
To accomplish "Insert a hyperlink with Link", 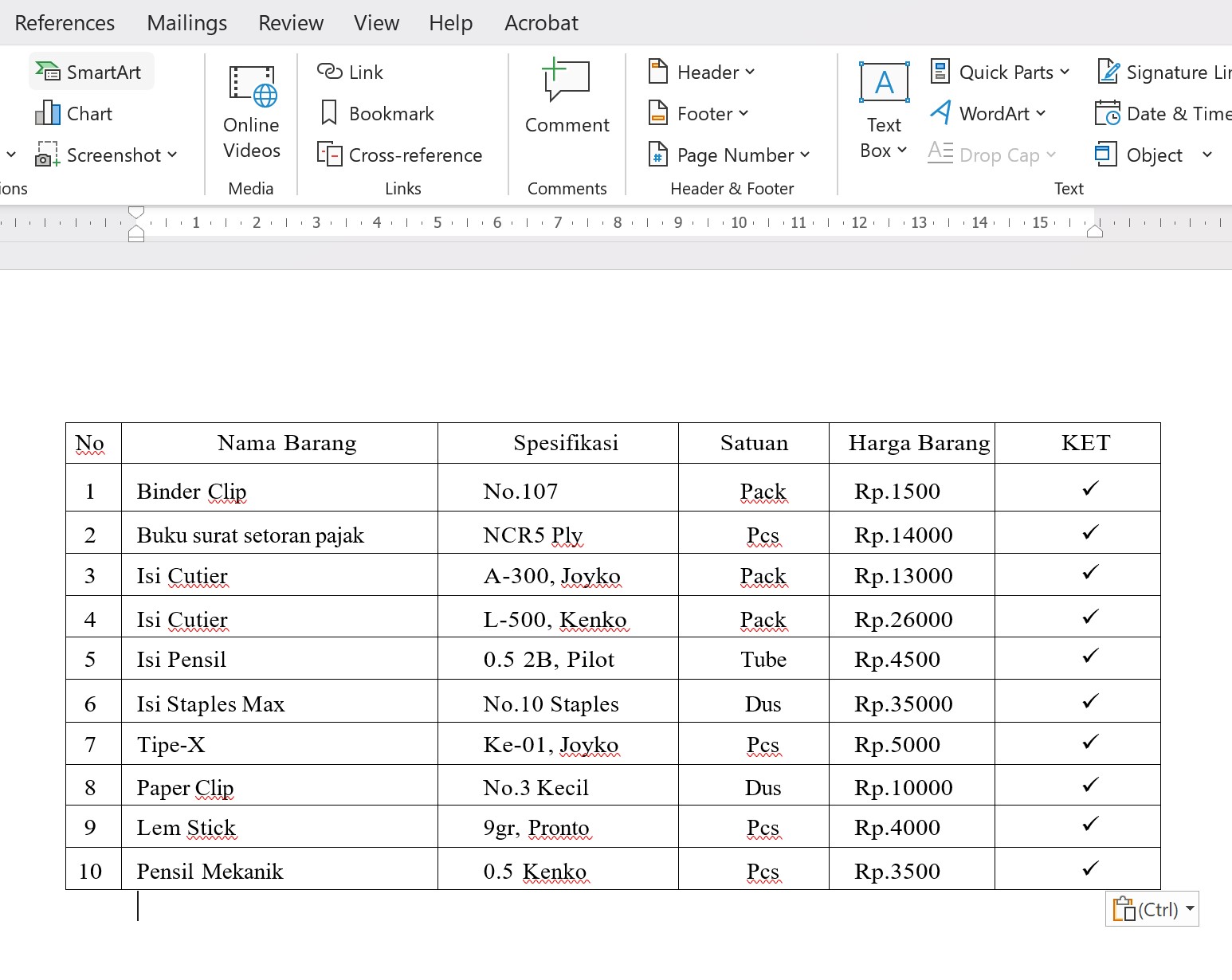I will coord(350,72).
